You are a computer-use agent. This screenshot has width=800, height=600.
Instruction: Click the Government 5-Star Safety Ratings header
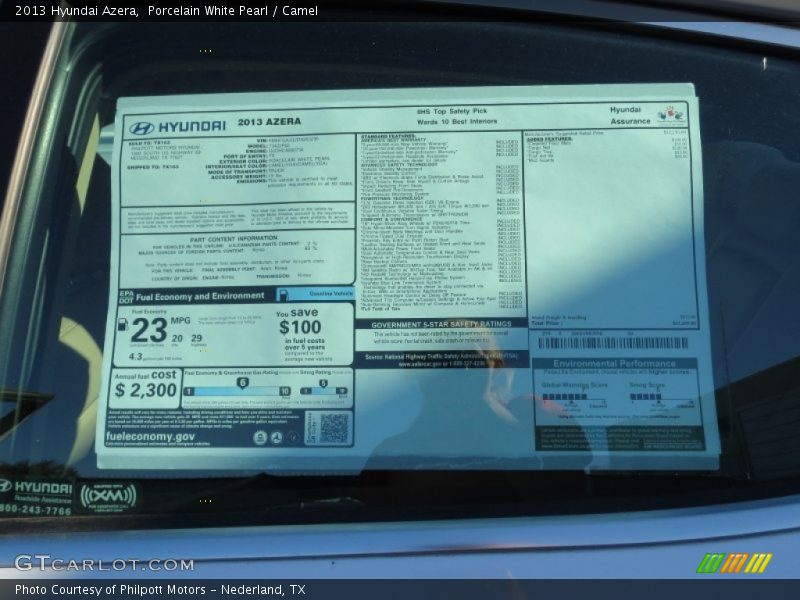[441, 324]
